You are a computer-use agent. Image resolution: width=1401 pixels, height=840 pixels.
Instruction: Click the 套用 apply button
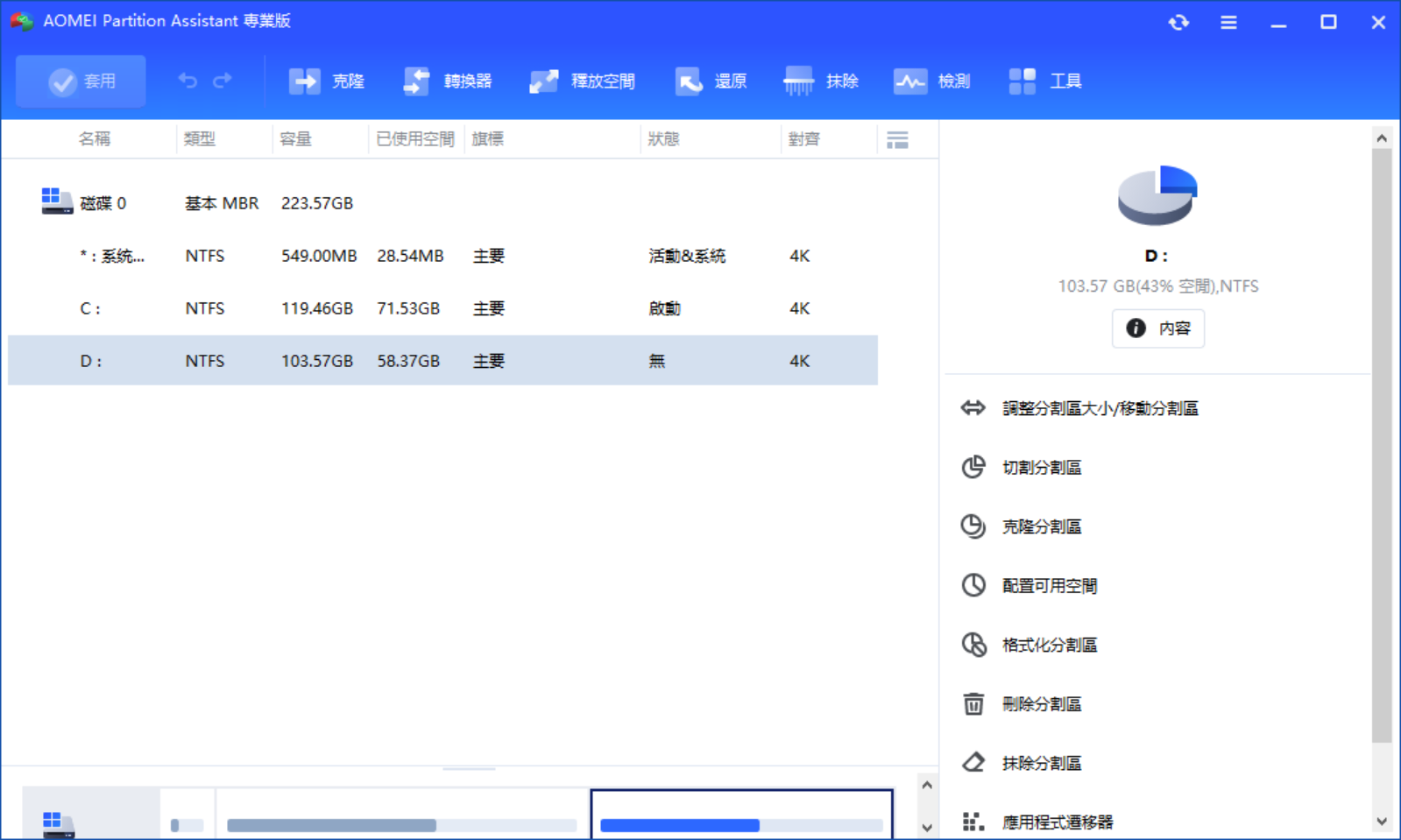coord(81,81)
